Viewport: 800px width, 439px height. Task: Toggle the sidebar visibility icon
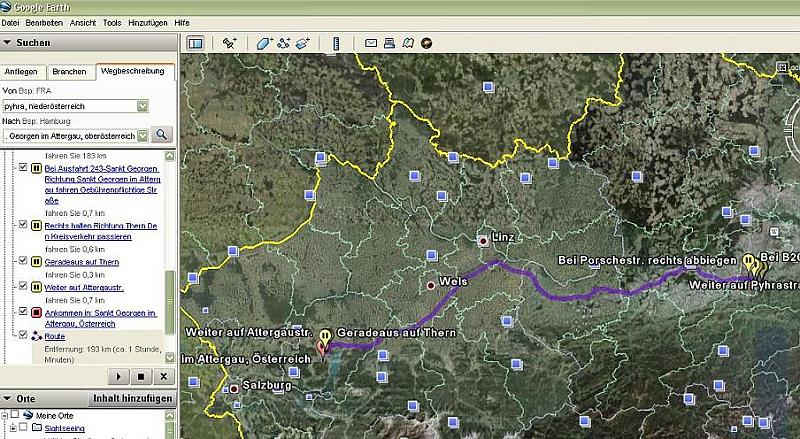tap(195, 43)
